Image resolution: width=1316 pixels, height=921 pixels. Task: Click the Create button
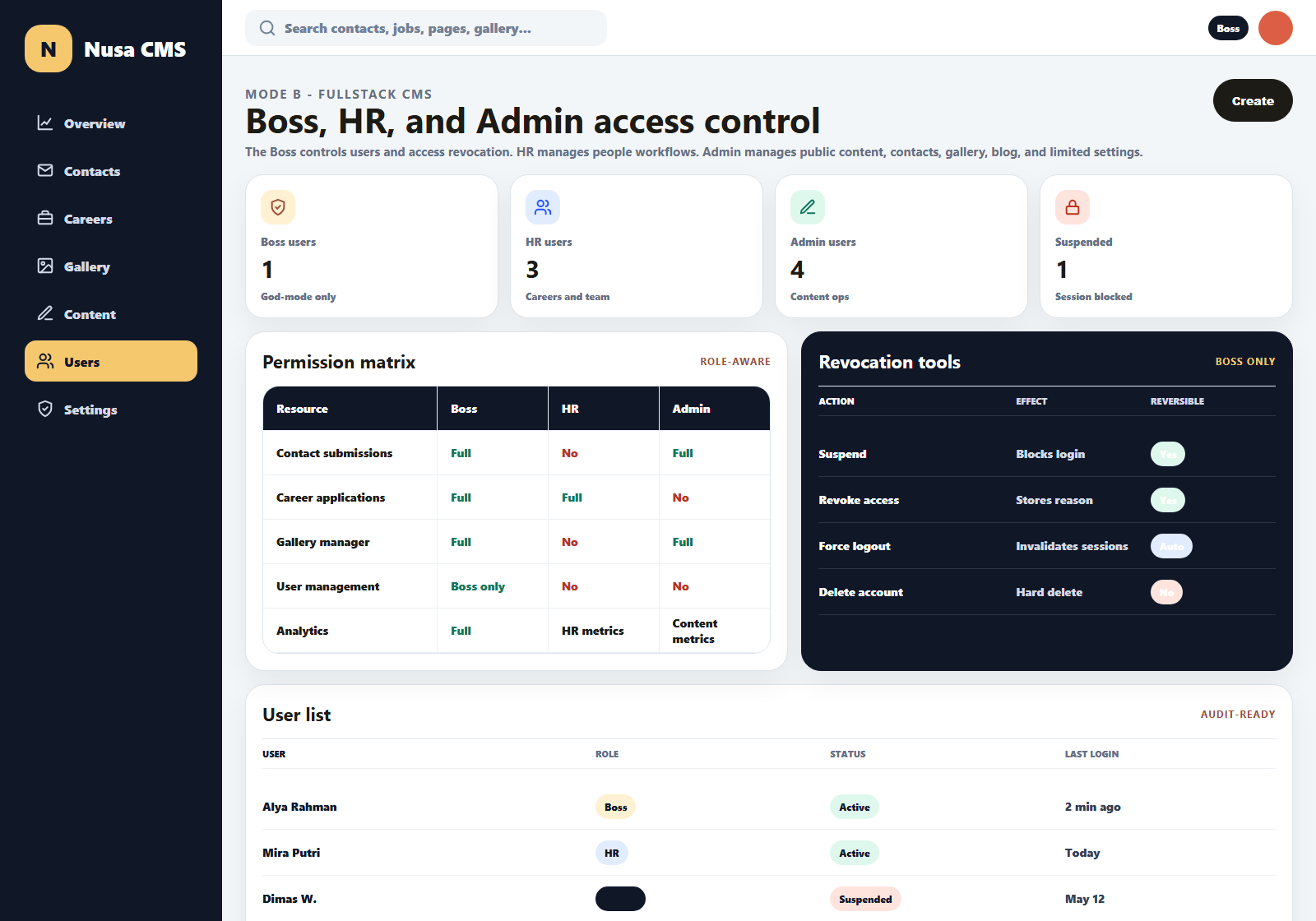pyautogui.click(x=1253, y=100)
